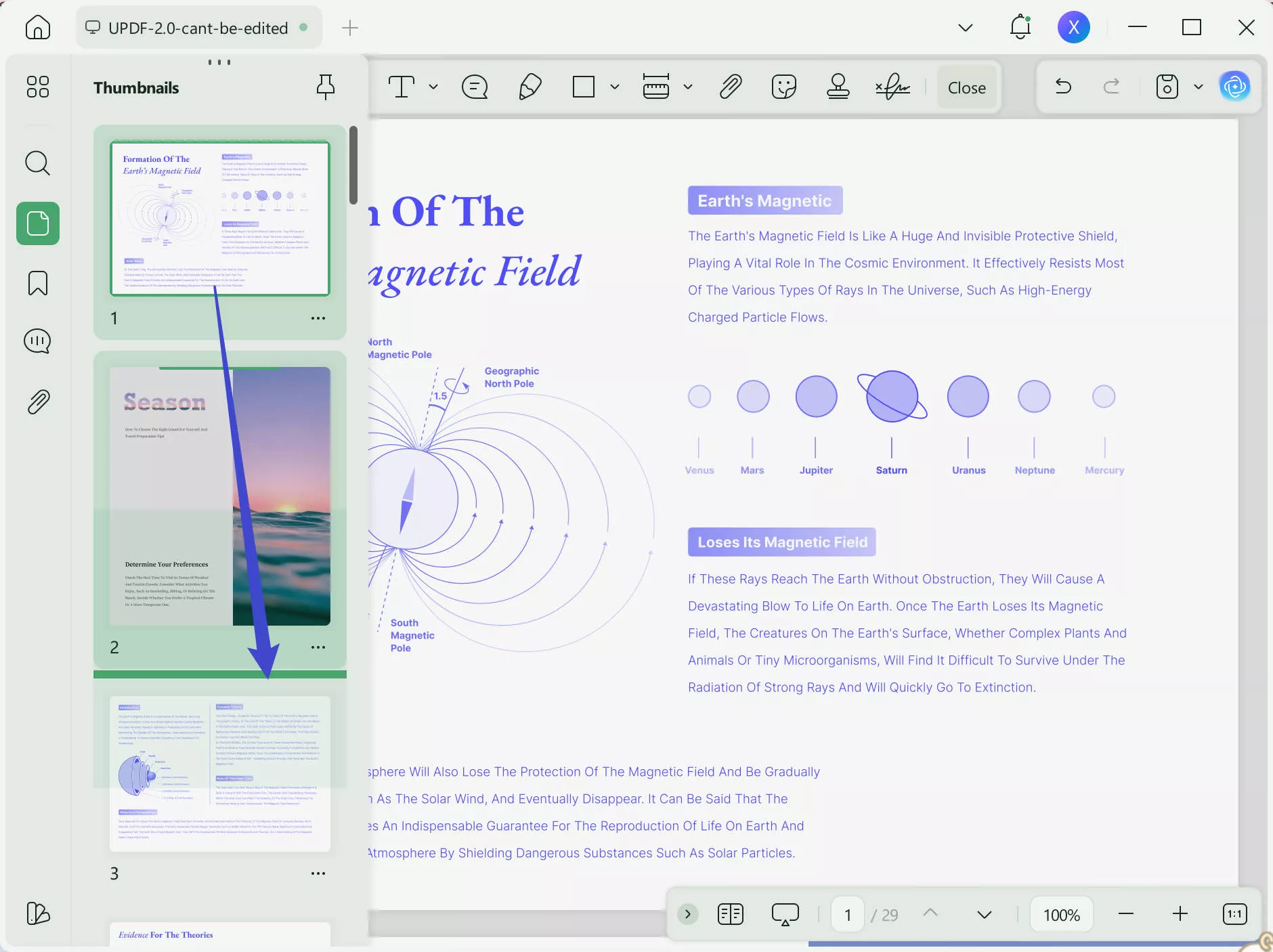Expand the Save options dropdown arrow
1273x952 pixels.
click(x=1198, y=87)
